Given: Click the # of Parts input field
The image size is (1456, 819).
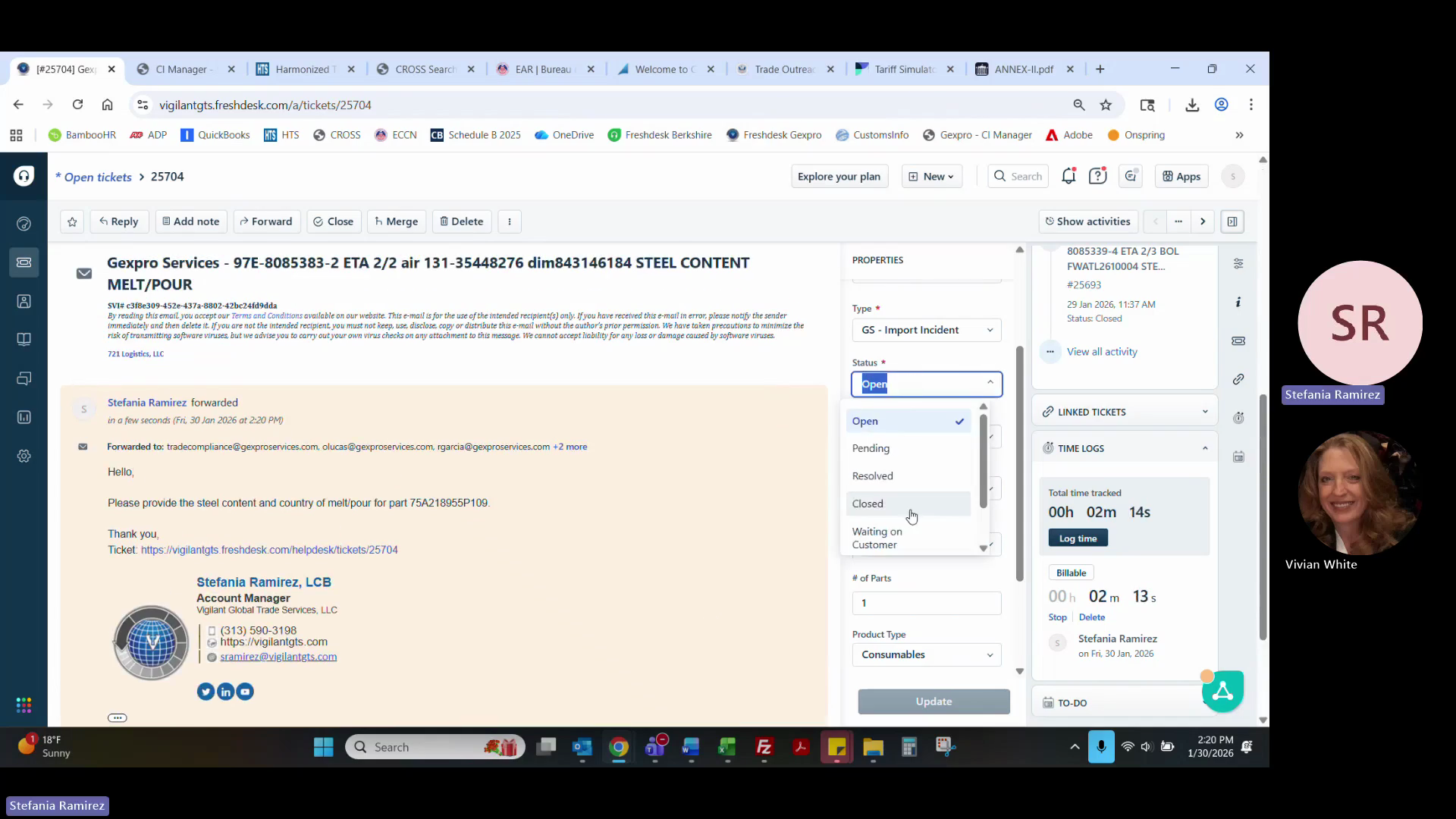Looking at the screenshot, I should [926, 603].
